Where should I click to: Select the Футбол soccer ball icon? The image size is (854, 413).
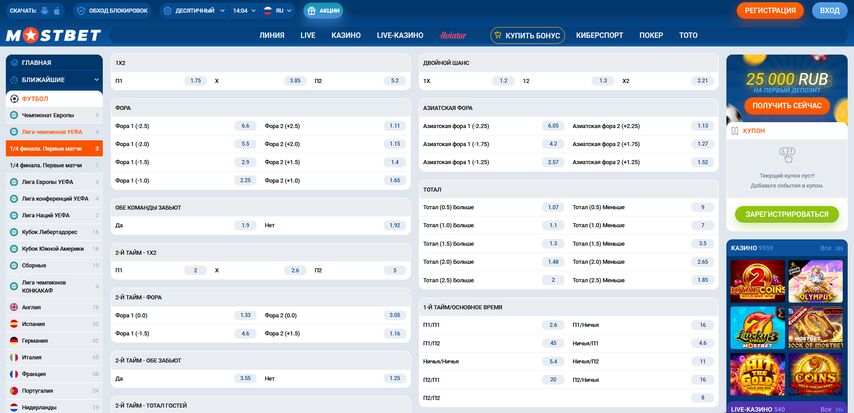click(14, 99)
